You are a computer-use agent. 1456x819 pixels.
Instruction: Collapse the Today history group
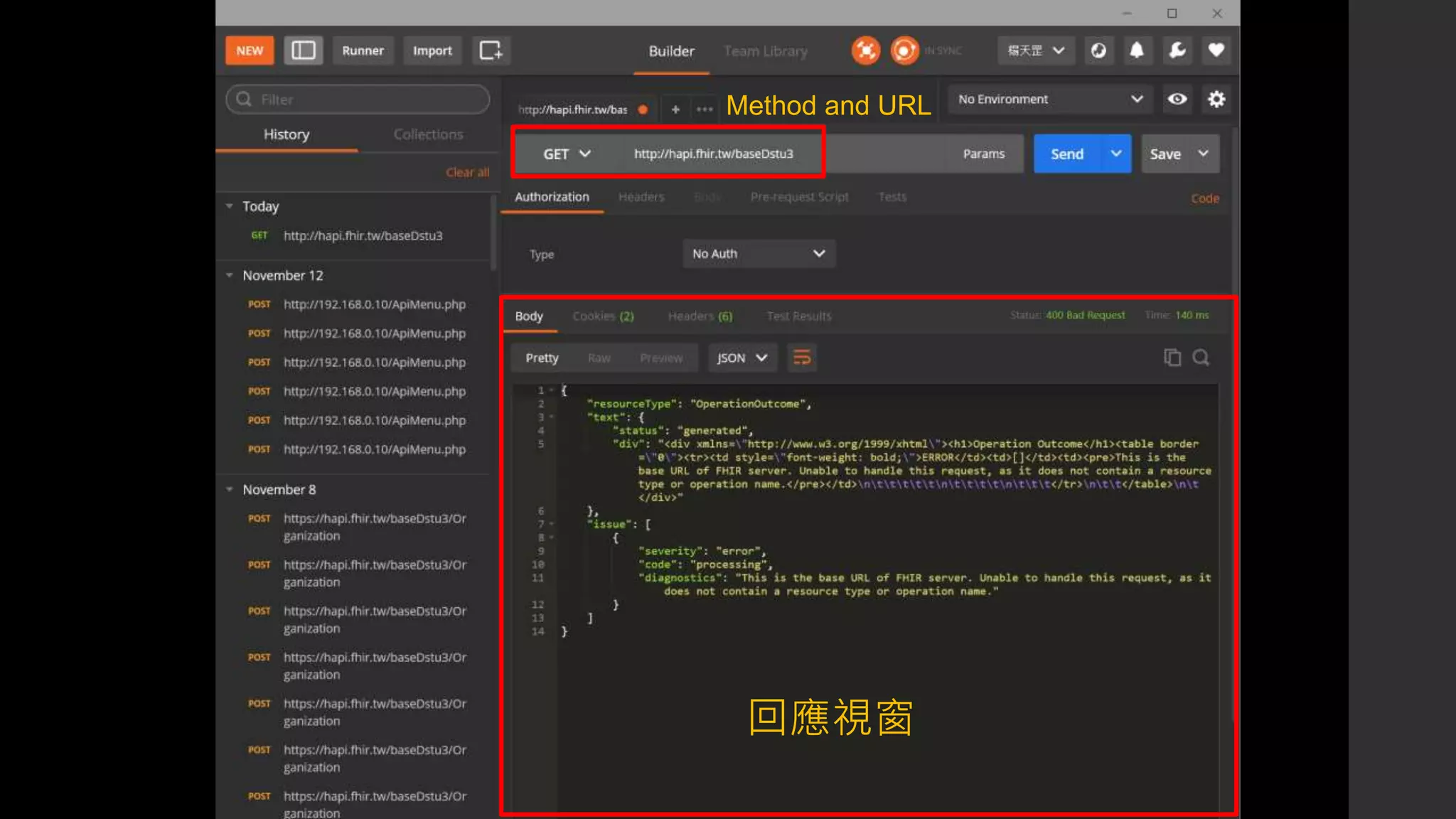[229, 206]
